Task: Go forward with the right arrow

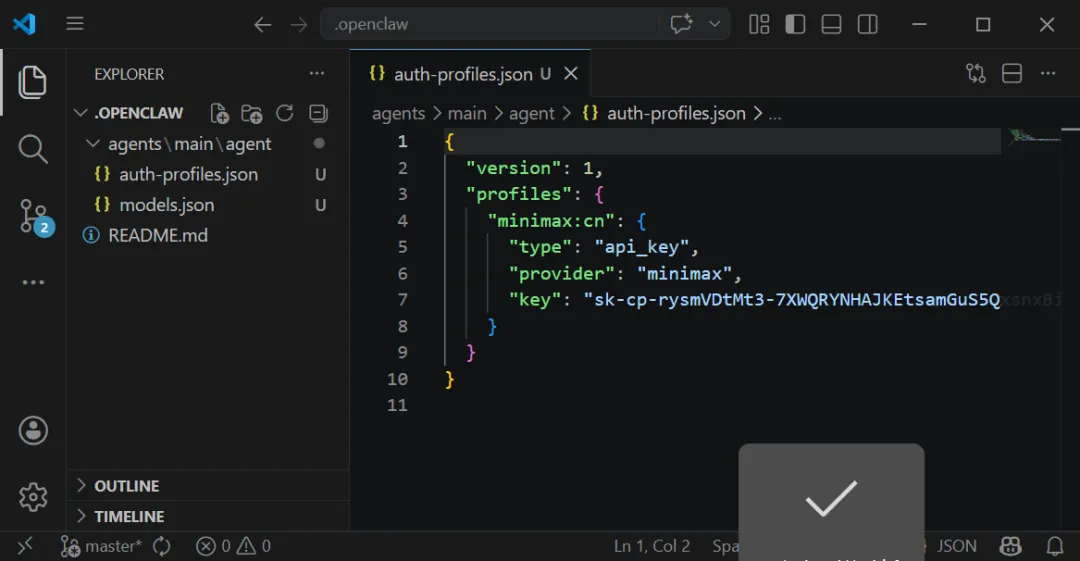Action: click(x=298, y=25)
